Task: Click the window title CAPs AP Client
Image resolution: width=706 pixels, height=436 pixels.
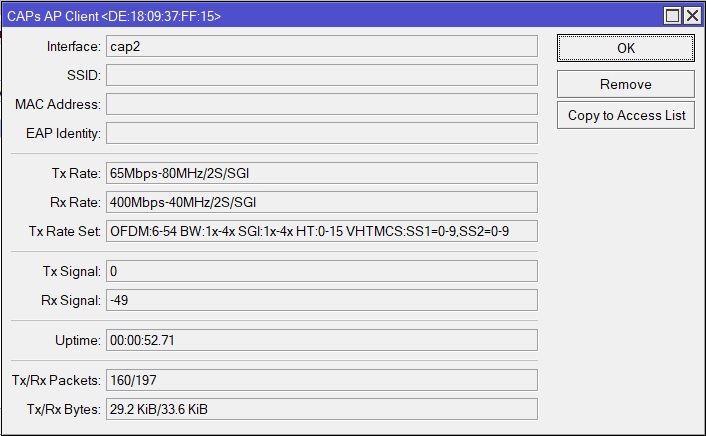Action: click(x=114, y=16)
